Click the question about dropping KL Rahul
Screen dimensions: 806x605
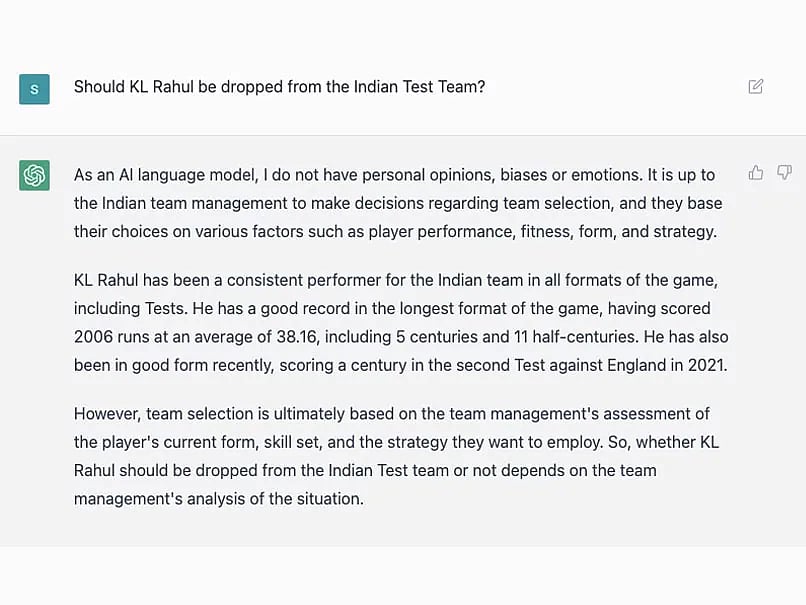[279, 87]
